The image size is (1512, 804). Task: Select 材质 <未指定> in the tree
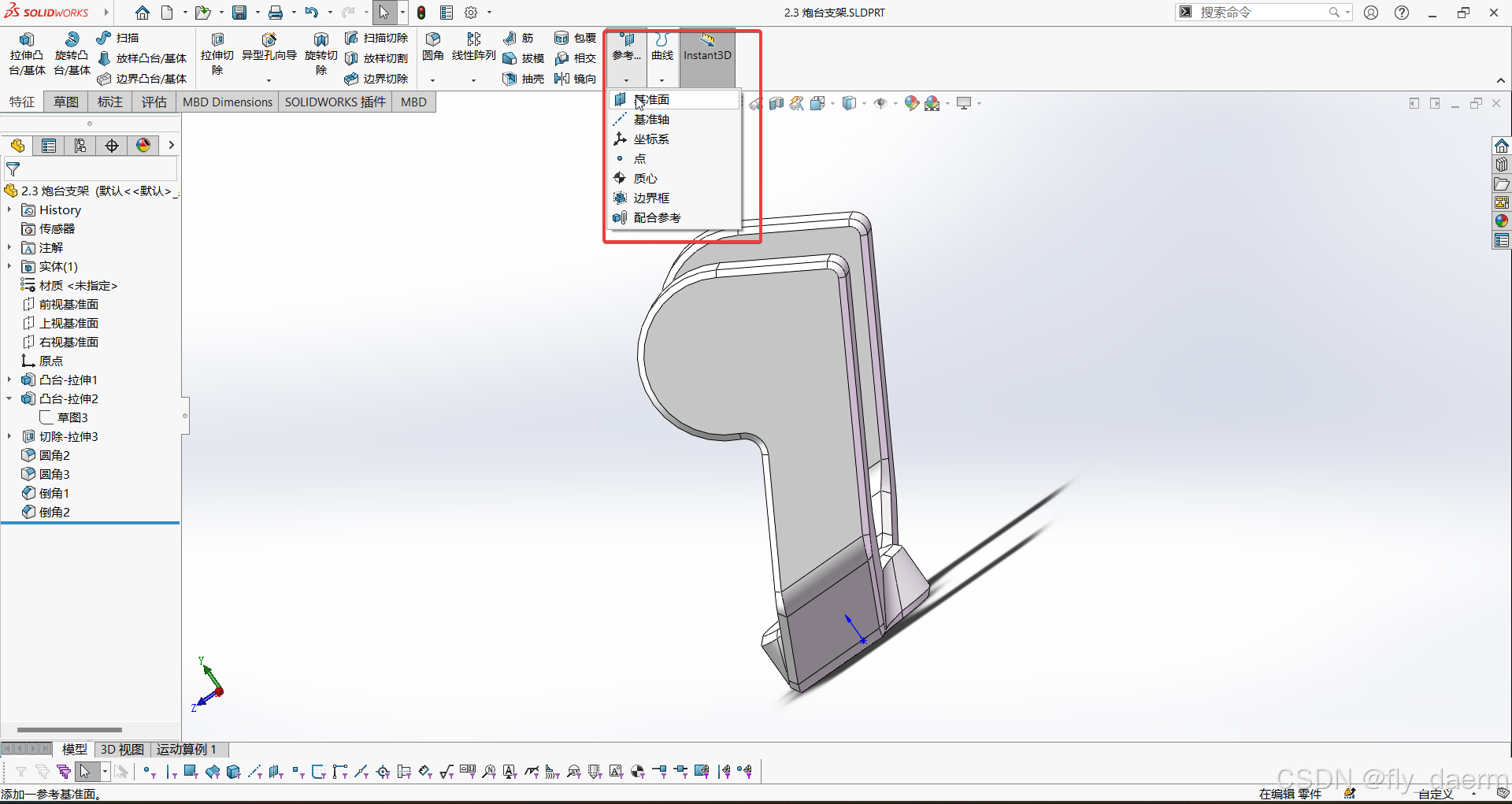(69, 286)
